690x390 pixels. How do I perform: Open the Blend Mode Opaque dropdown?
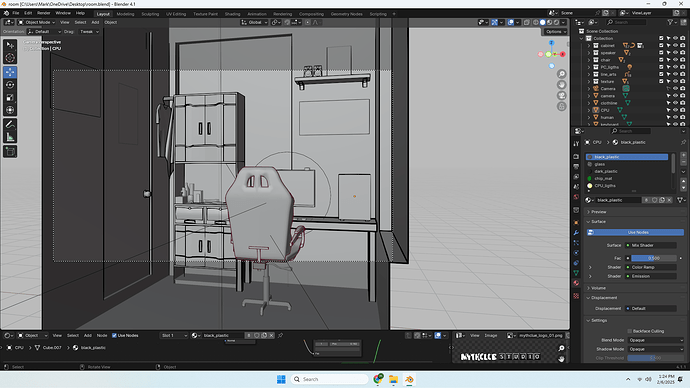click(x=656, y=340)
